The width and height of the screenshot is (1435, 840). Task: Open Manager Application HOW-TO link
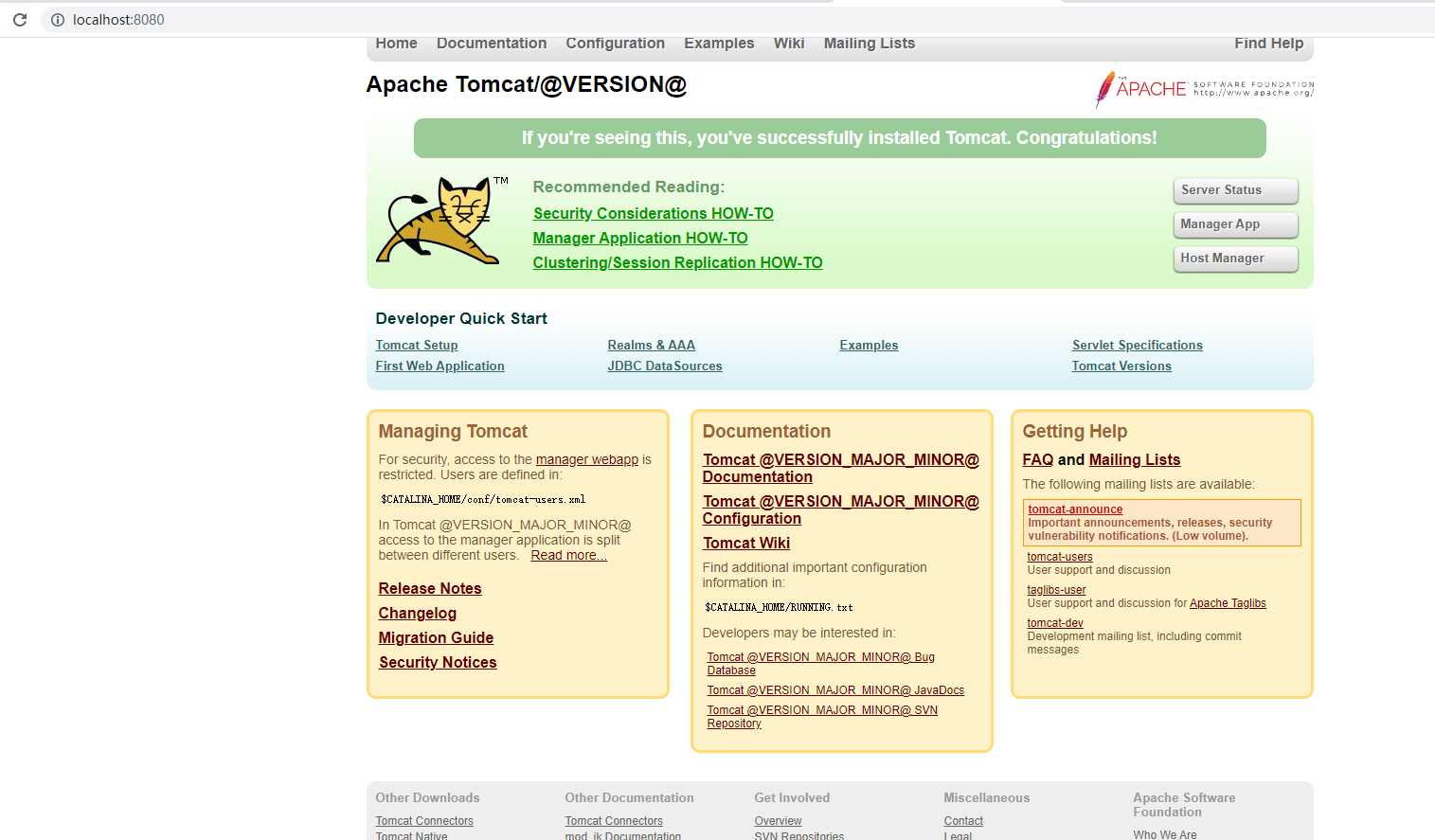(640, 239)
